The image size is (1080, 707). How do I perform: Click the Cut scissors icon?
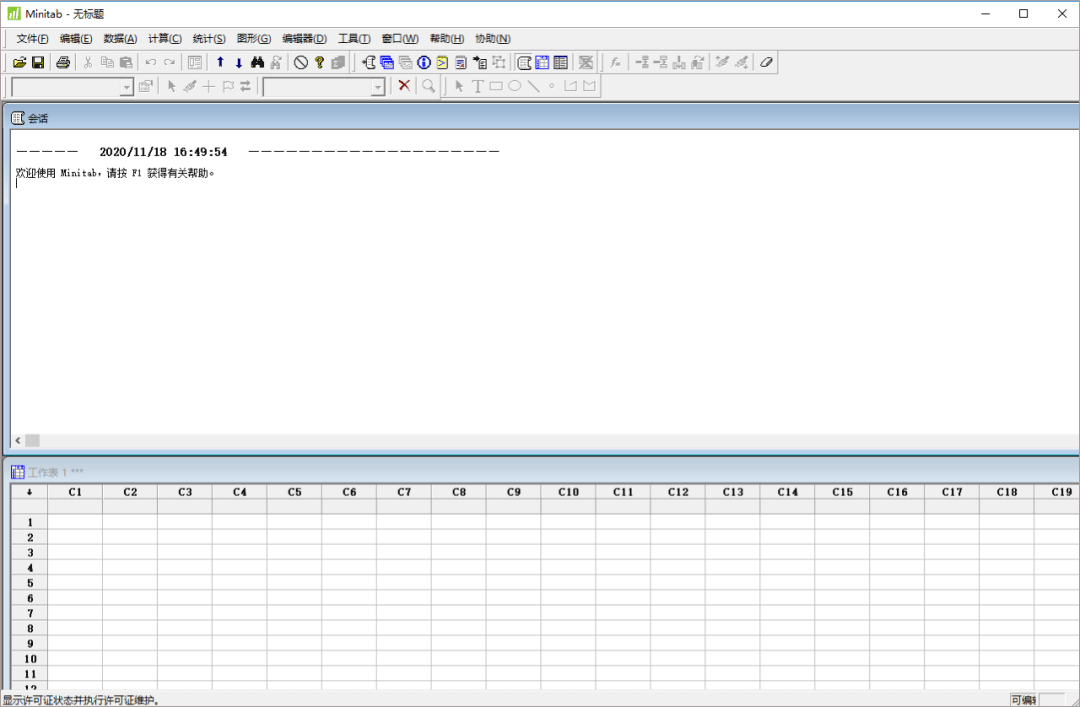click(x=87, y=63)
